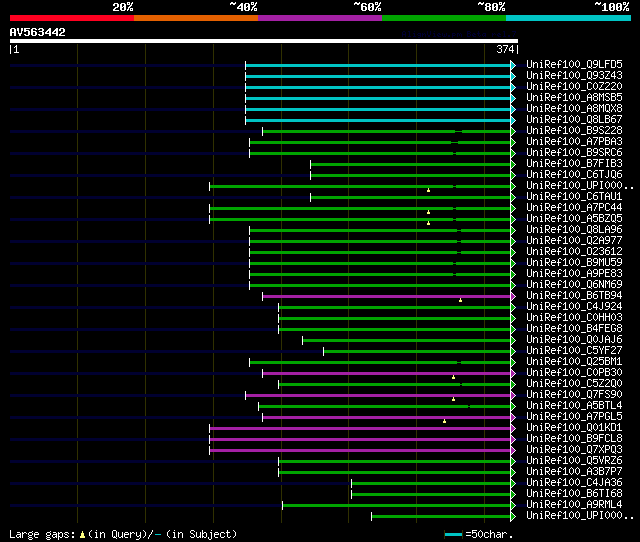Click the cyan alignment bar for Q93Z43
The image size is (640, 542).
(378, 76)
